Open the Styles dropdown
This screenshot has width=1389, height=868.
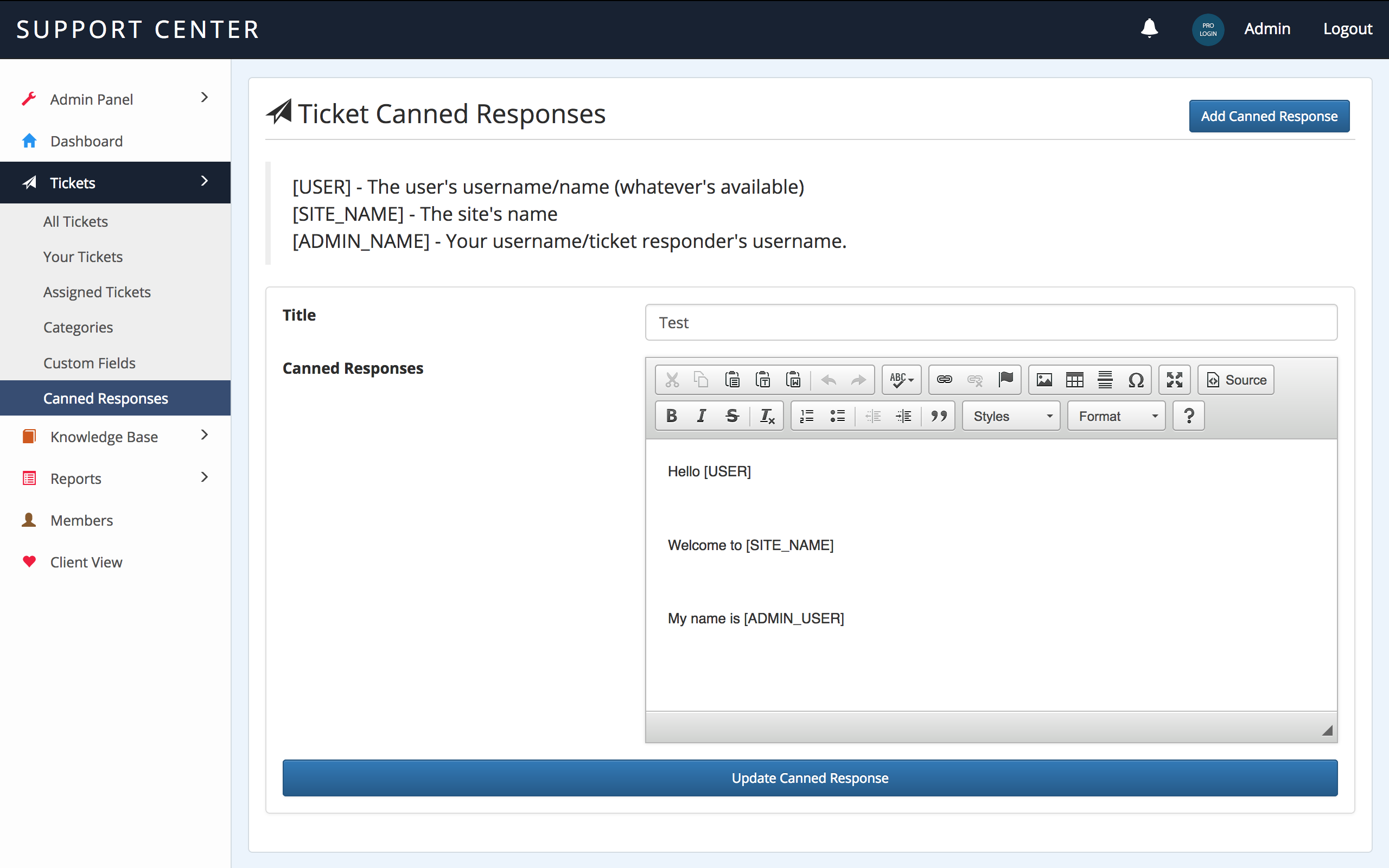click(1011, 416)
